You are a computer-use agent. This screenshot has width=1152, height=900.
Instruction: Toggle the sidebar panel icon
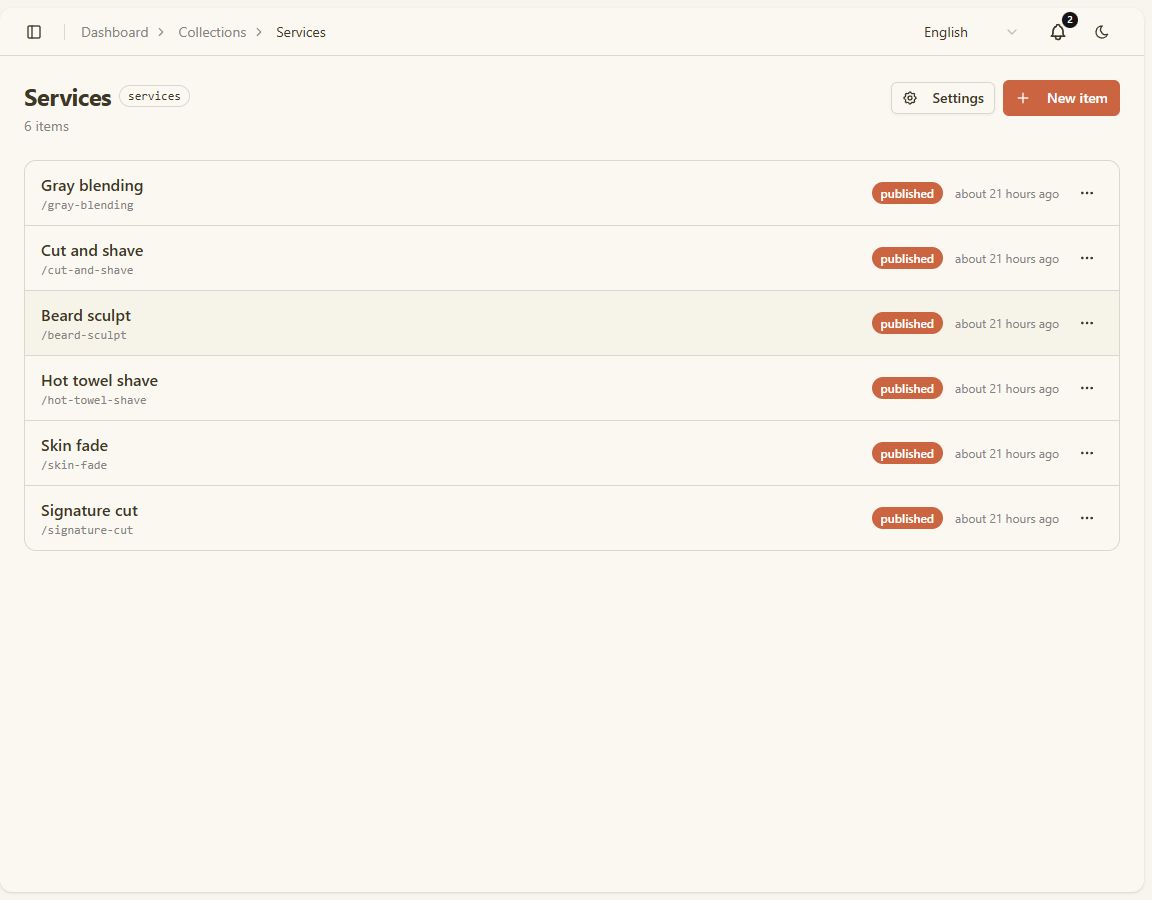34,32
